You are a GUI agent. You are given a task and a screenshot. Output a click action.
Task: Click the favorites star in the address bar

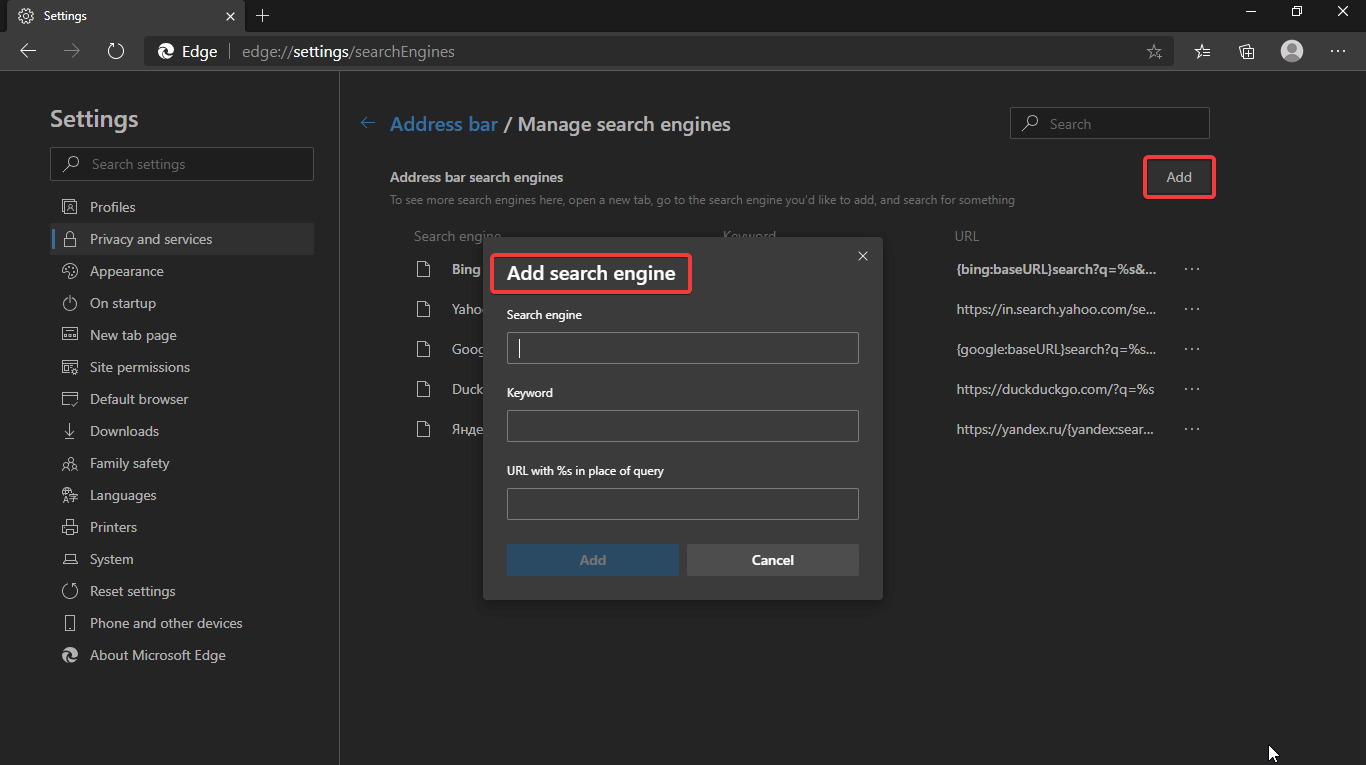[x=1154, y=51]
